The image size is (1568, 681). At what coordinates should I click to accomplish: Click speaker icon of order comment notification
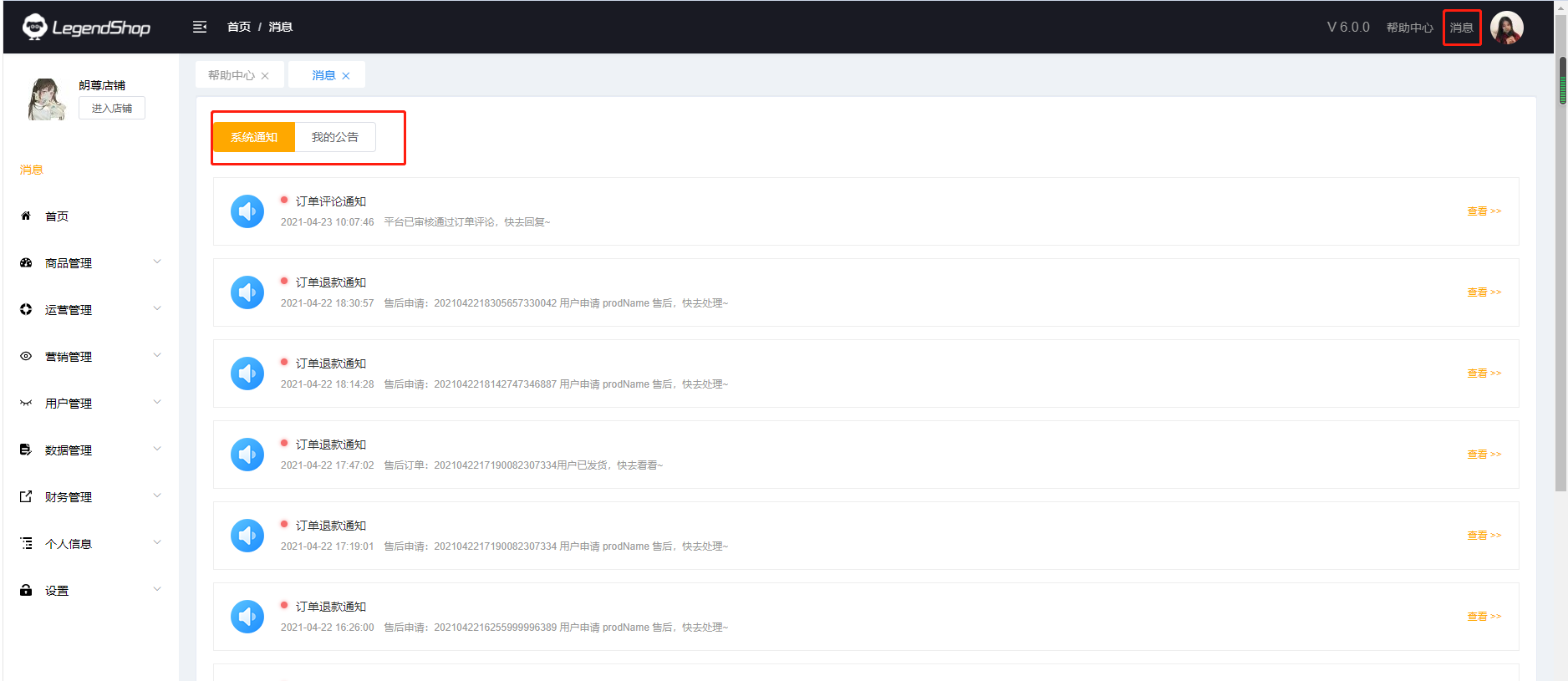pyautogui.click(x=247, y=211)
